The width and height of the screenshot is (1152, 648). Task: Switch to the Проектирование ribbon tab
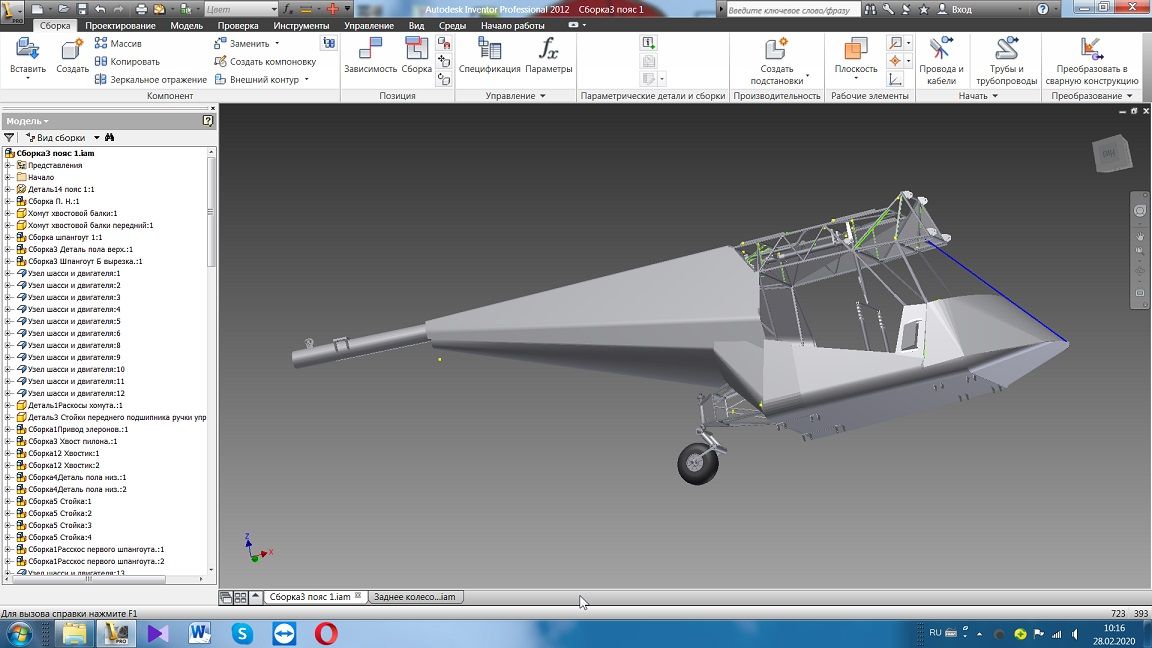[x=120, y=25]
